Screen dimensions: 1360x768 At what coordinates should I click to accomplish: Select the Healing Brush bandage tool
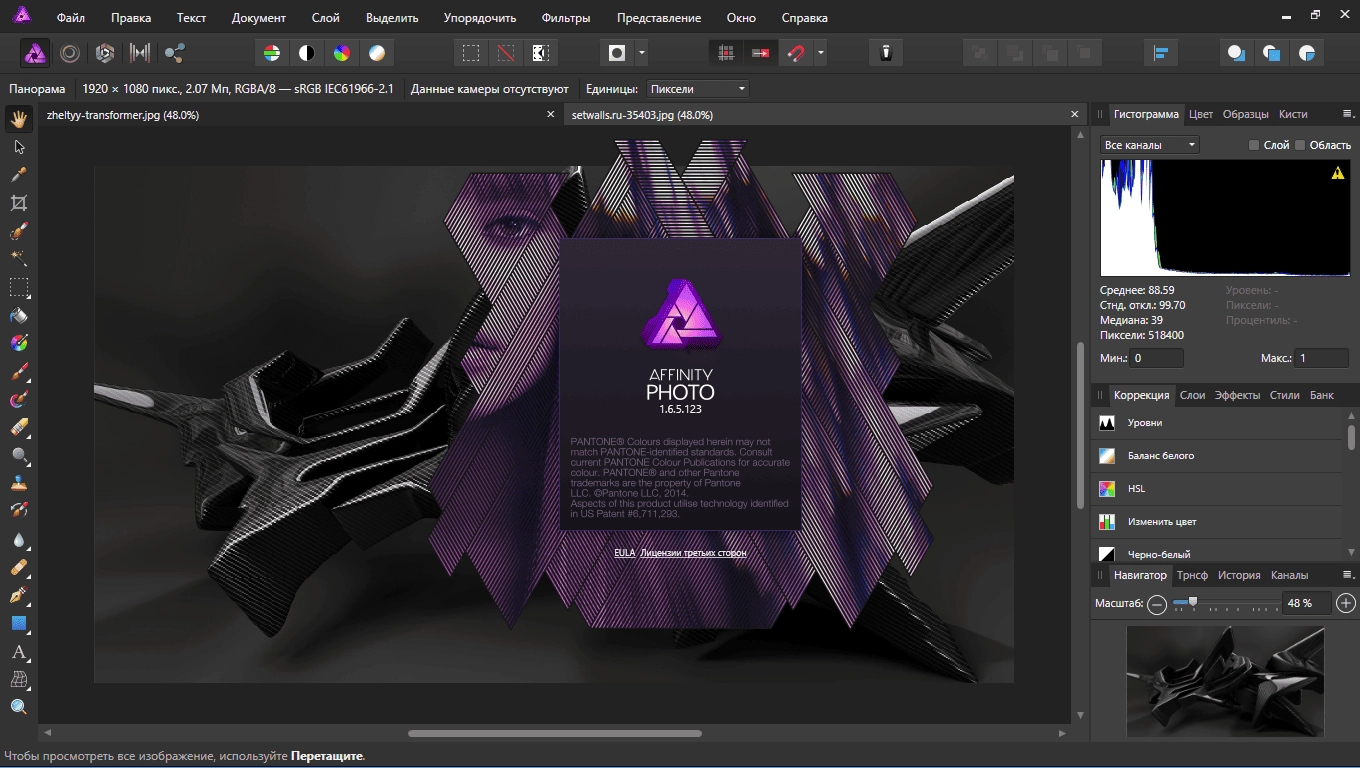tap(19, 567)
